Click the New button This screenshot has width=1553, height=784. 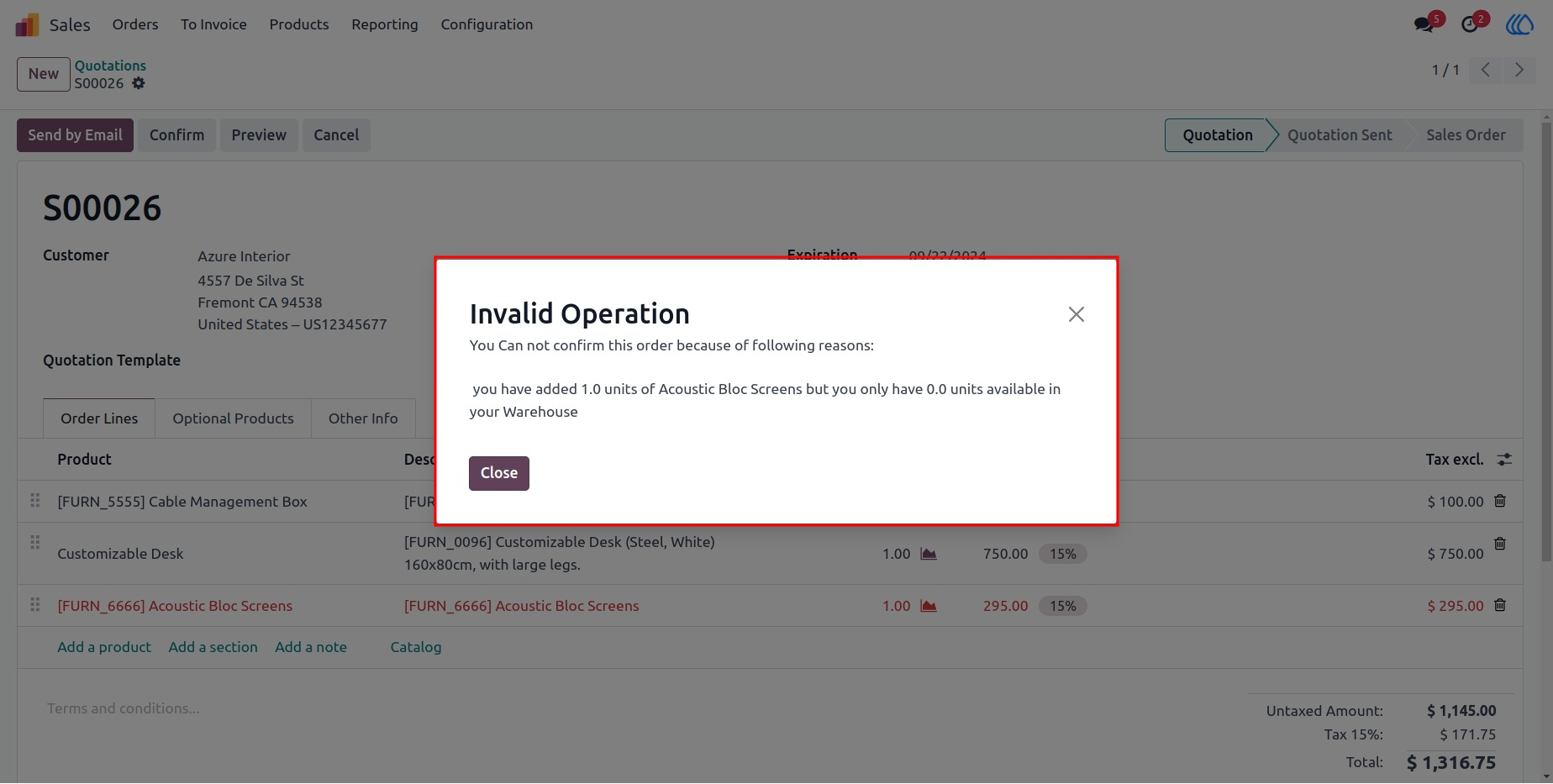[44, 74]
